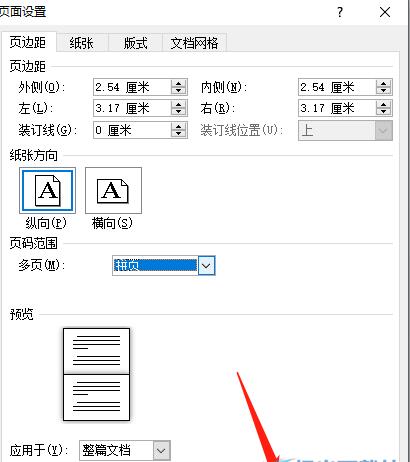Open the multiple pages dropdown
410x462 pixels.
click(x=206, y=266)
